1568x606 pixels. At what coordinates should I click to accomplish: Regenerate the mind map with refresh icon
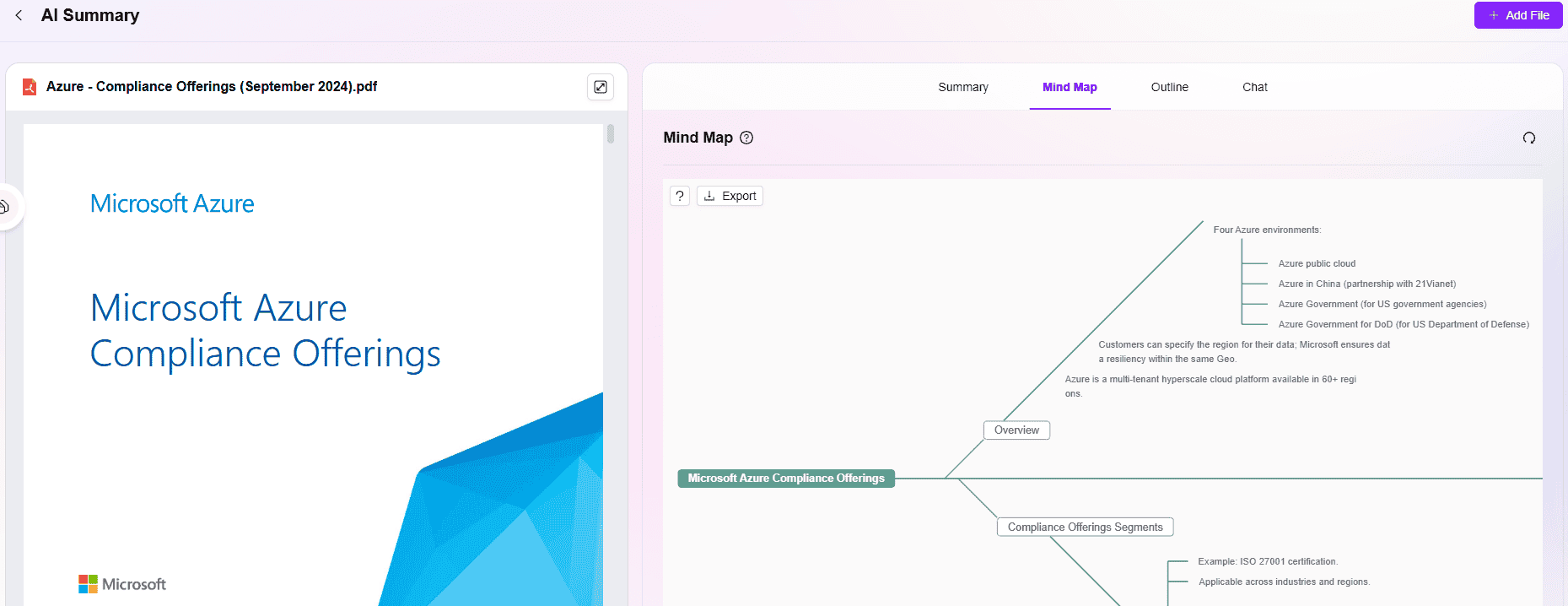tap(1529, 138)
